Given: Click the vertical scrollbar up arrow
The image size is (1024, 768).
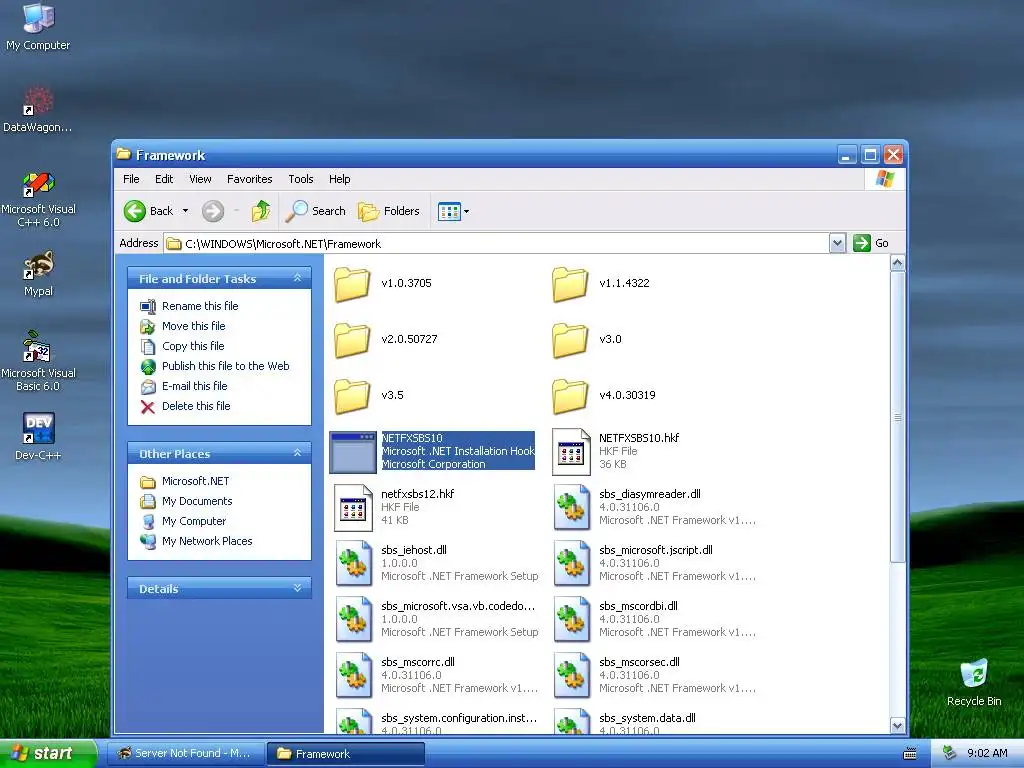Looking at the screenshot, I should [x=897, y=263].
